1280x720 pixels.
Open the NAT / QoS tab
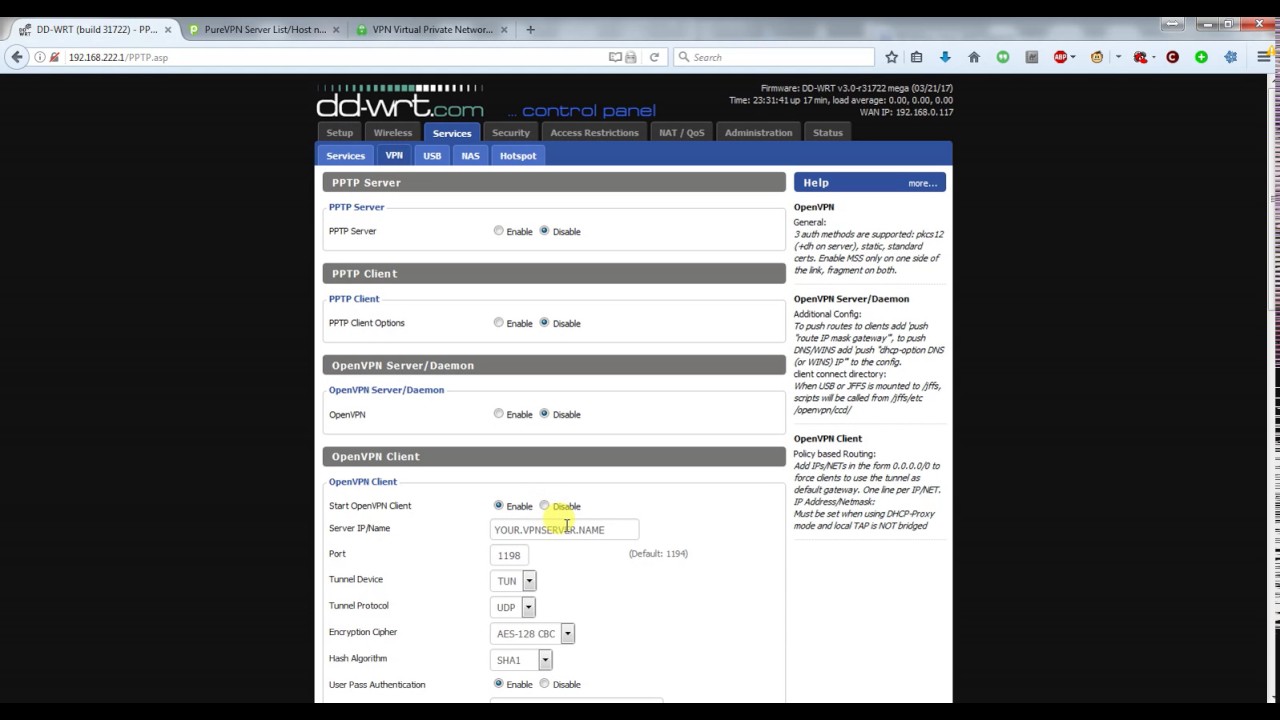pyautogui.click(x=681, y=132)
